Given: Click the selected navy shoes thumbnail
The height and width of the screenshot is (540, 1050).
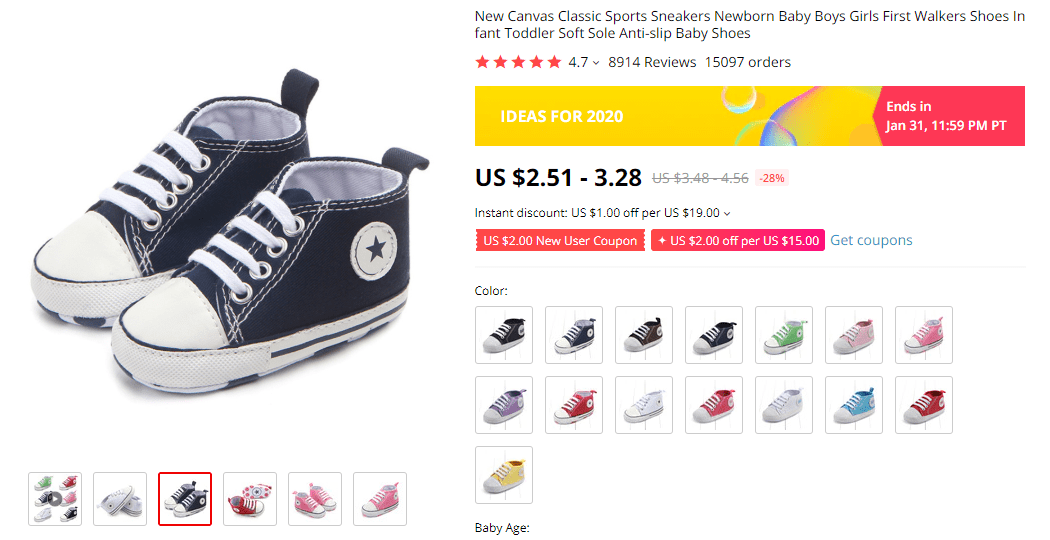Looking at the screenshot, I should point(185,498).
